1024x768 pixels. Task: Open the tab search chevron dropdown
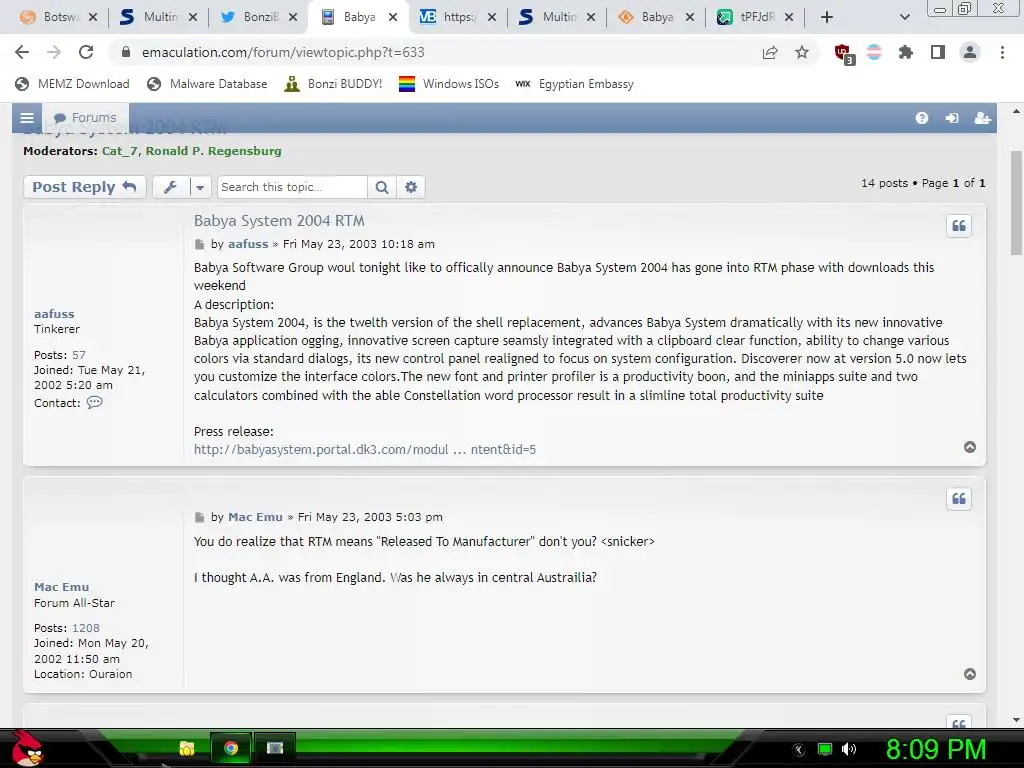(x=904, y=18)
